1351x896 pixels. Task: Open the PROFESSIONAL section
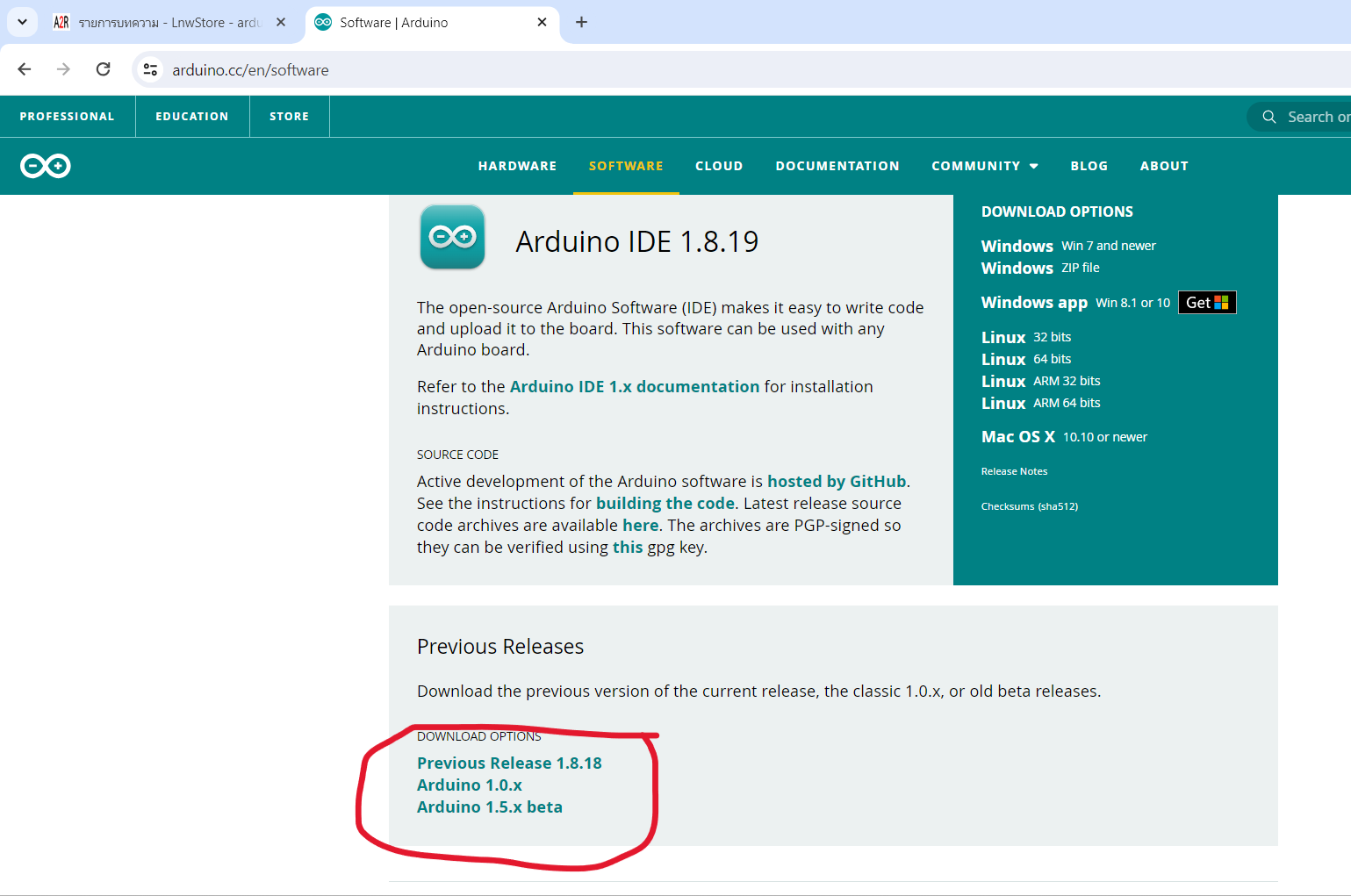(68, 117)
